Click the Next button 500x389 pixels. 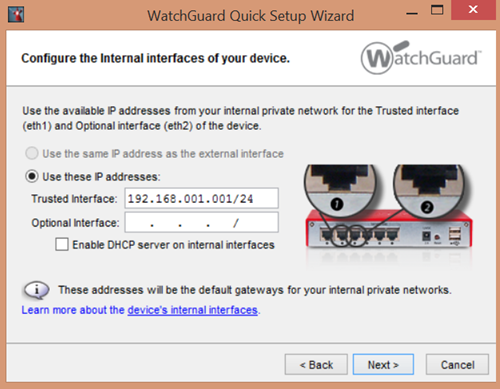point(383,364)
